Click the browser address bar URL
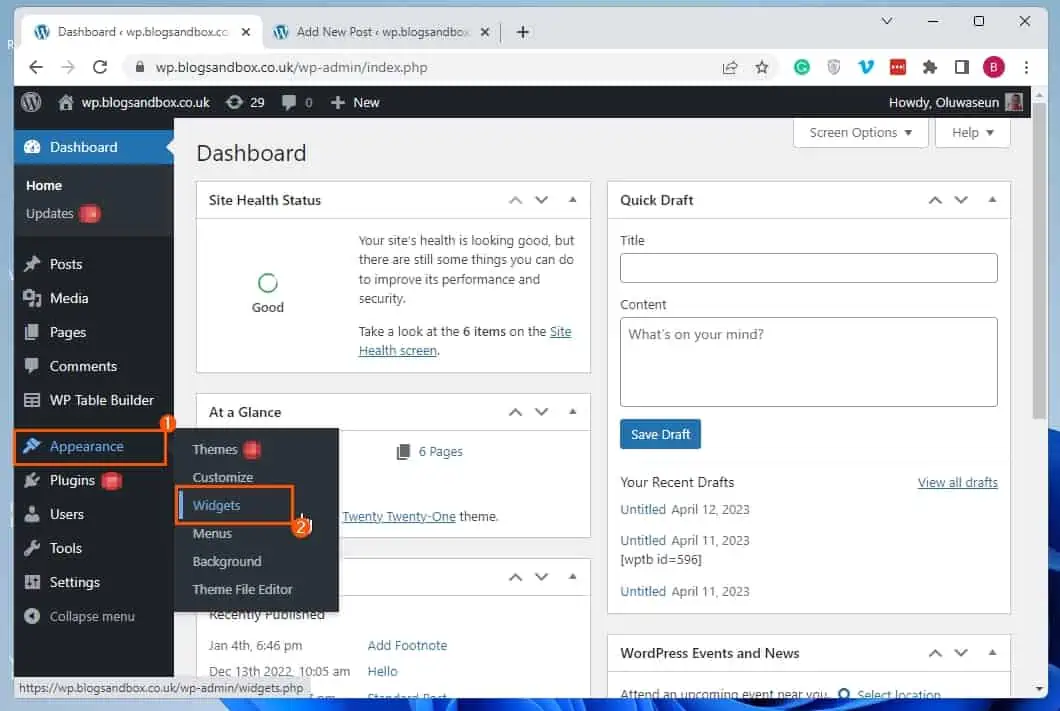 tap(291, 67)
